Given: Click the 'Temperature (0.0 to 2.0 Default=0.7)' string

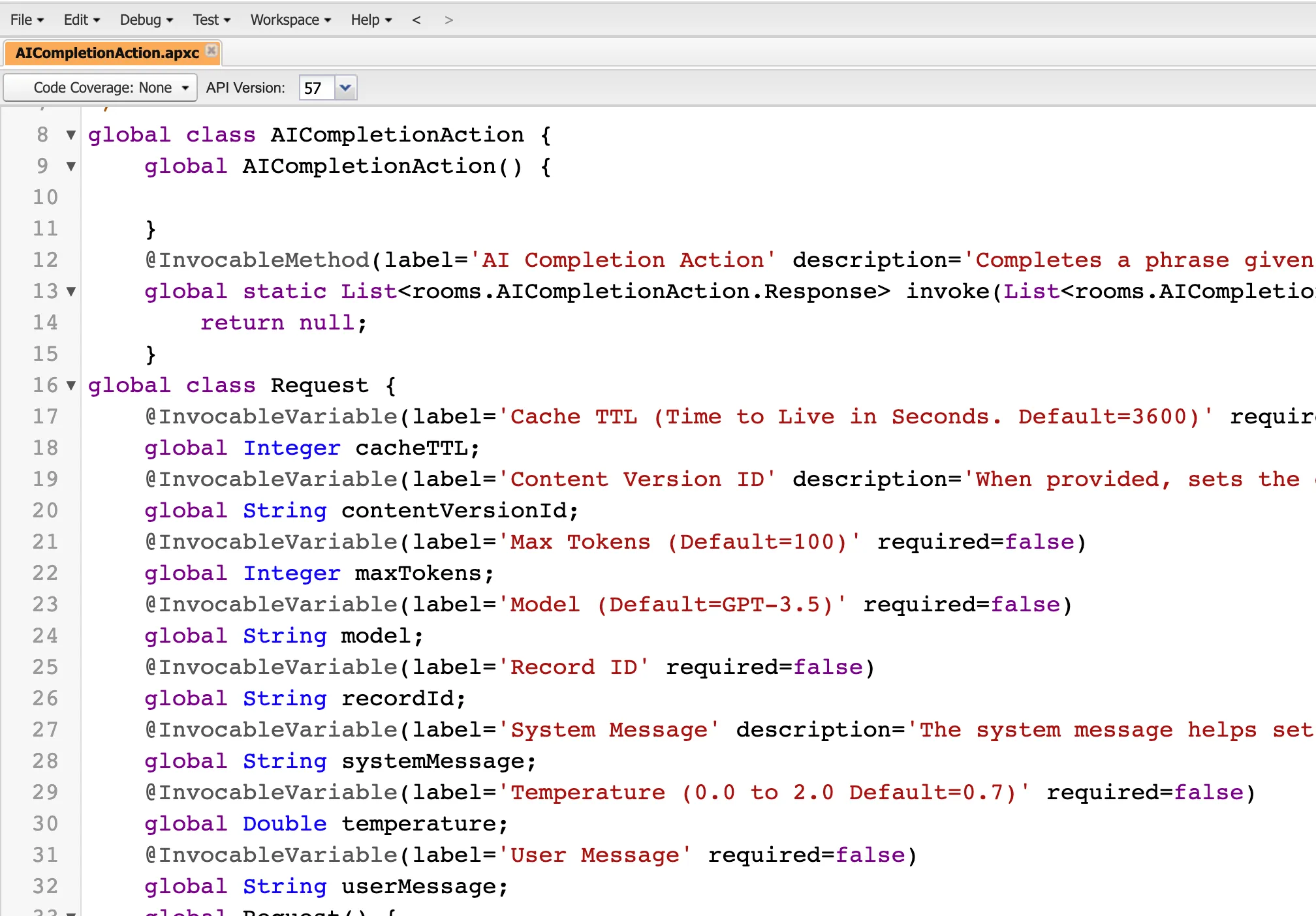Looking at the screenshot, I should point(764,793).
